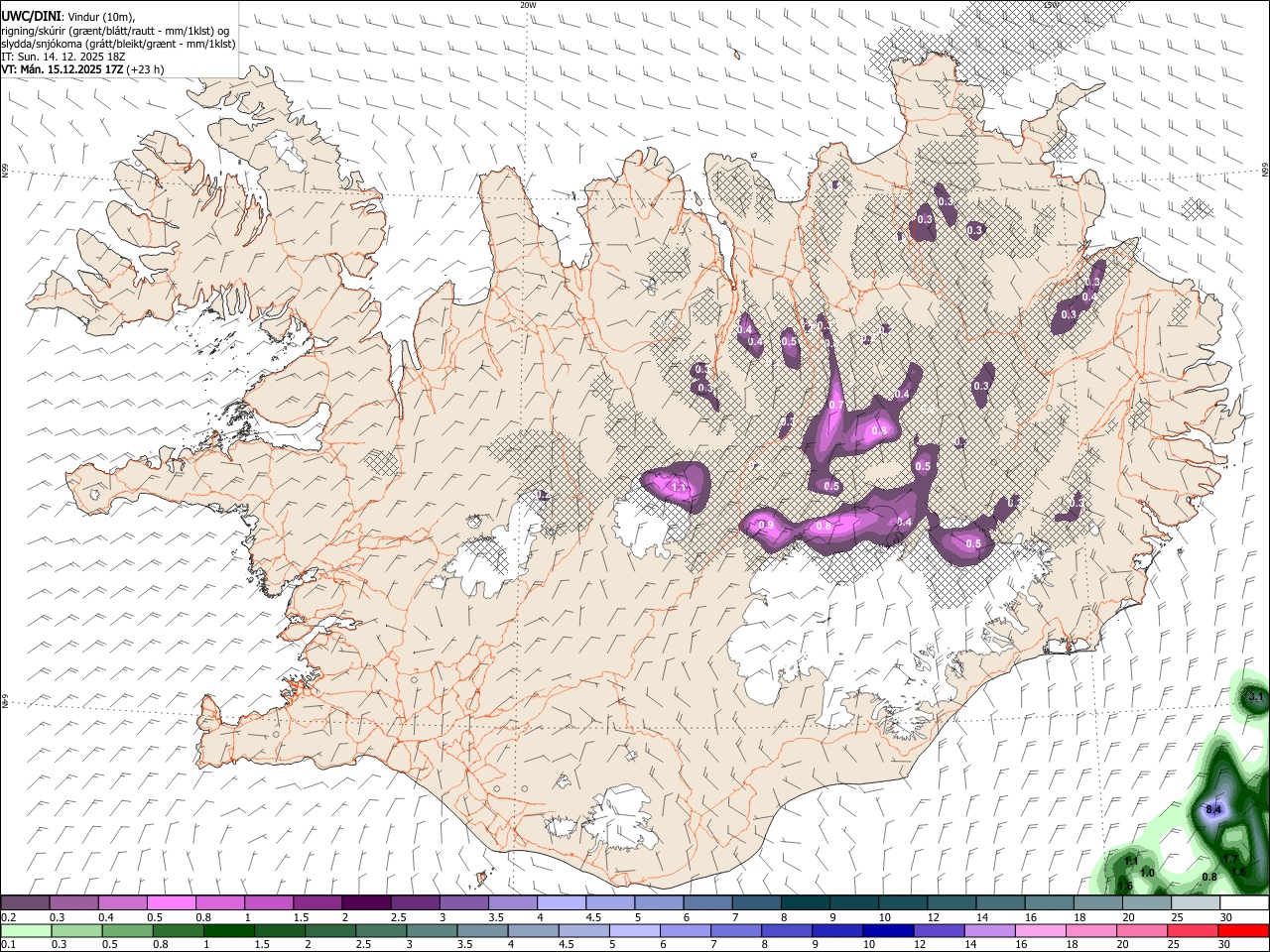This screenshot has height=952, width=1270.
Task: Pick the top-row lavender swatch between 4 and 4.5
Action: coord(562,903)
